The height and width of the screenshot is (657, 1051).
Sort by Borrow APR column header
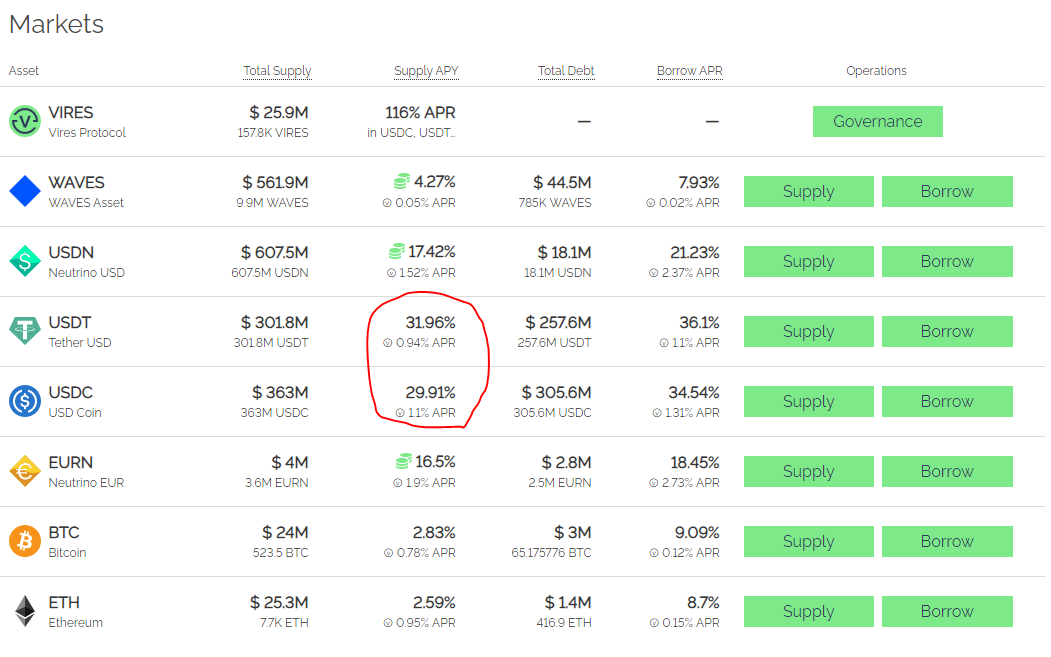pos(690,71)
